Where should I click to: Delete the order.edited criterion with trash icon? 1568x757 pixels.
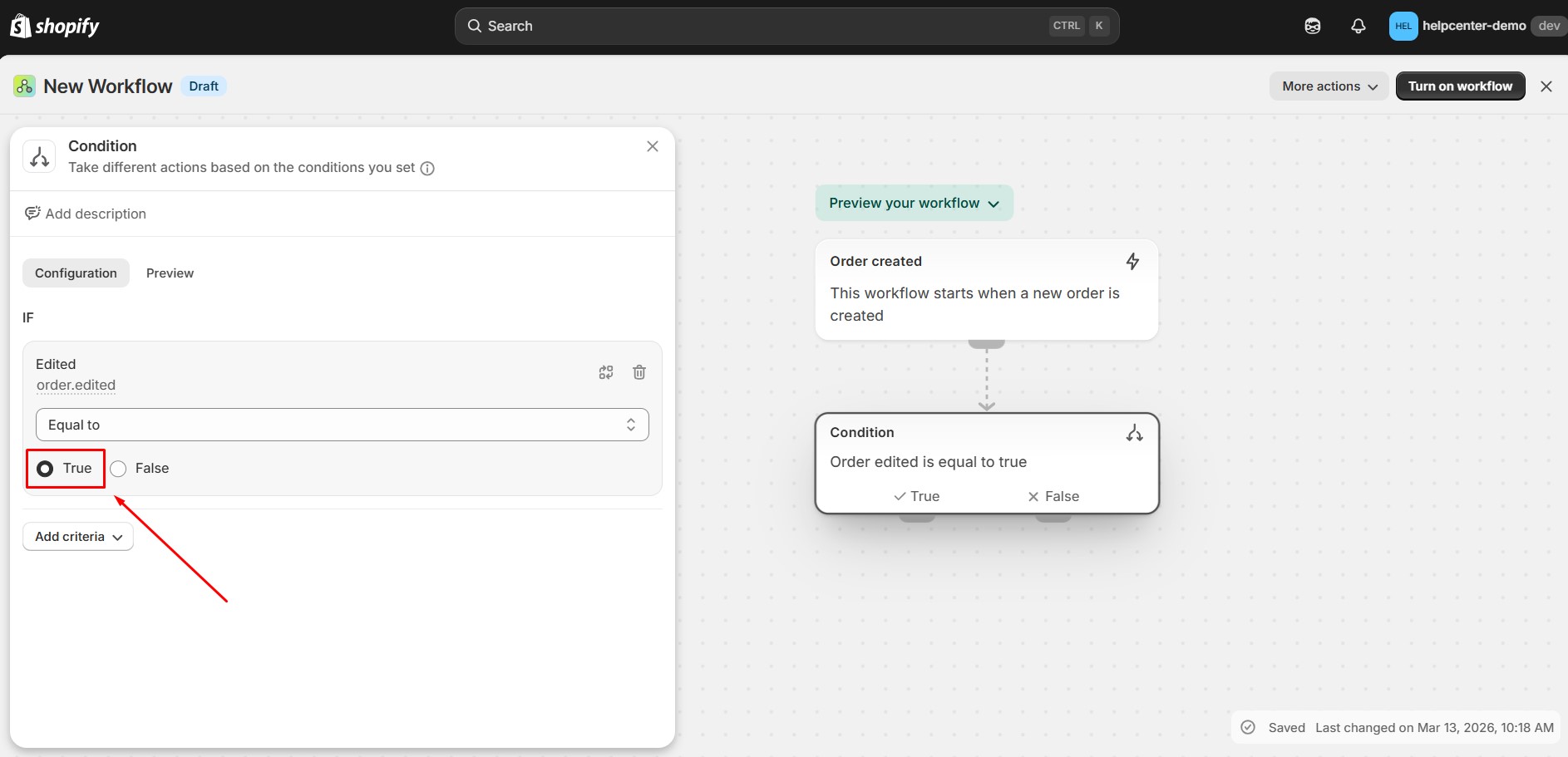pyautogui.click(x=639, y=372)
